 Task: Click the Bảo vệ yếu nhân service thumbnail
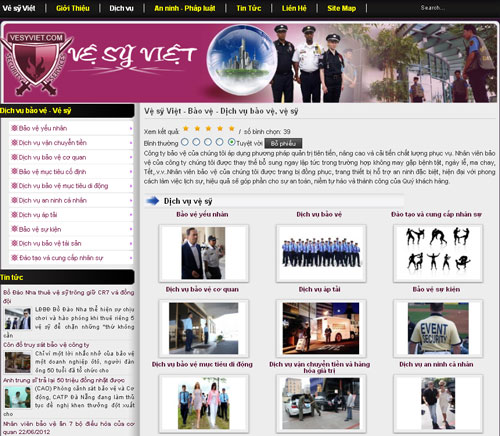(x=203, y=253)
